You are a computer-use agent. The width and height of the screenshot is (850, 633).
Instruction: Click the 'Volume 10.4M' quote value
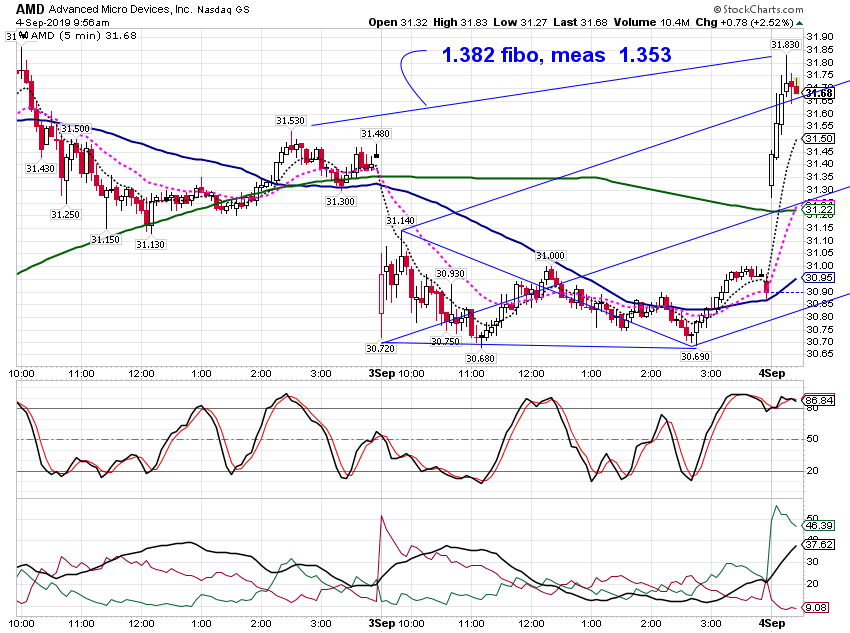(x=652, y=23)
